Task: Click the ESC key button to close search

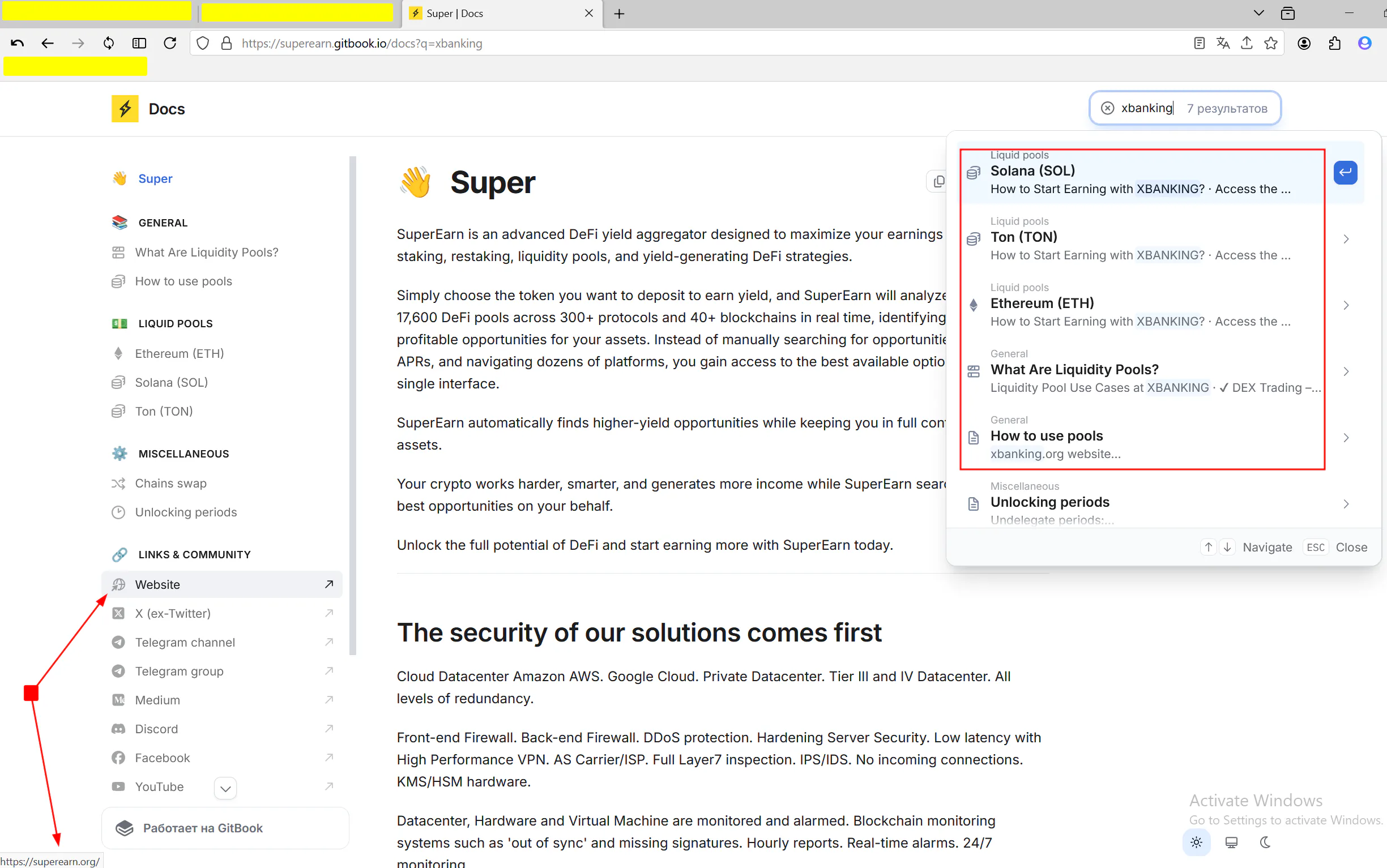Action: (1315, 547)
